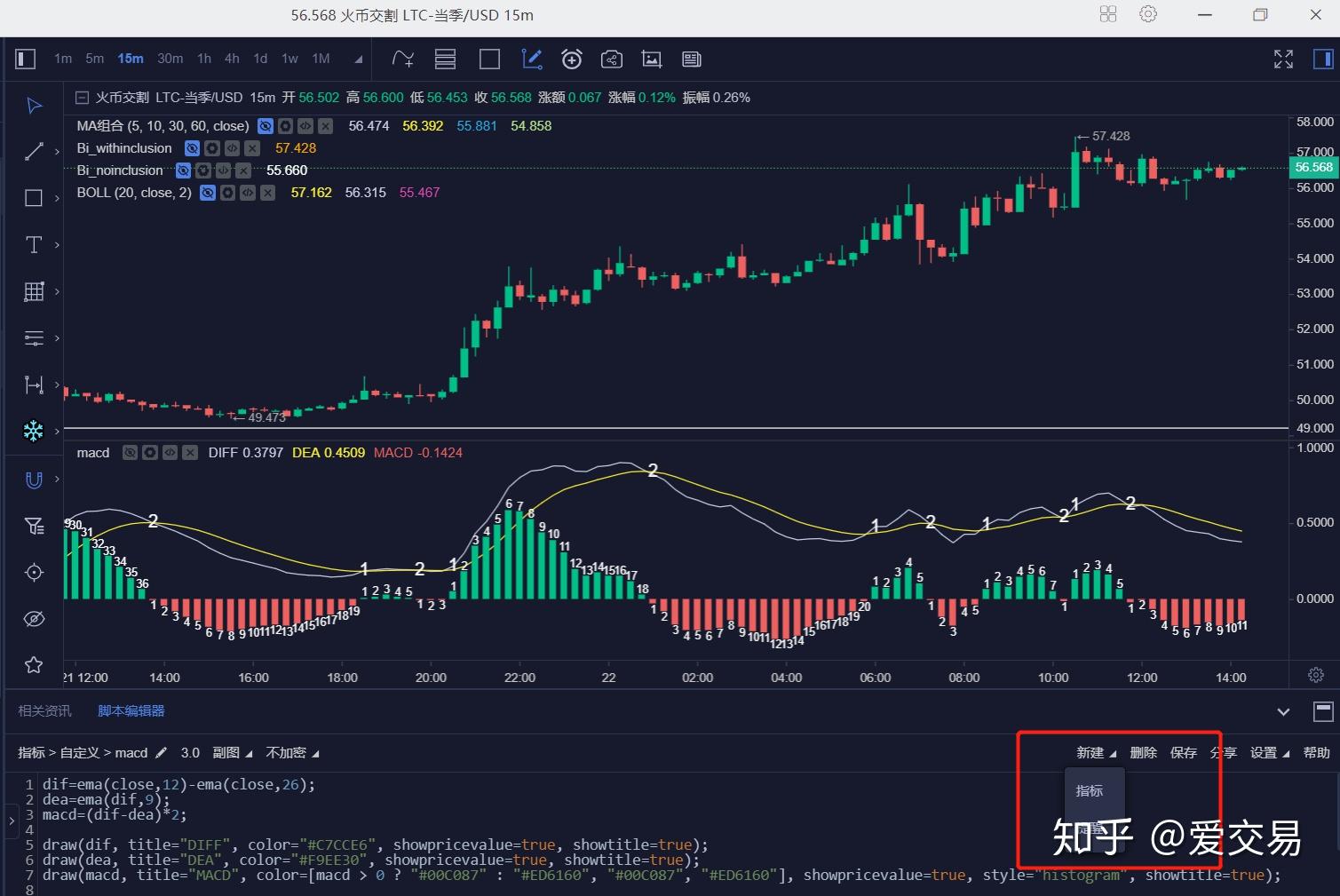Open the grid pattern tool
Image resolution: width=1340 pixels, height=896 pixels.
point(34,291)
